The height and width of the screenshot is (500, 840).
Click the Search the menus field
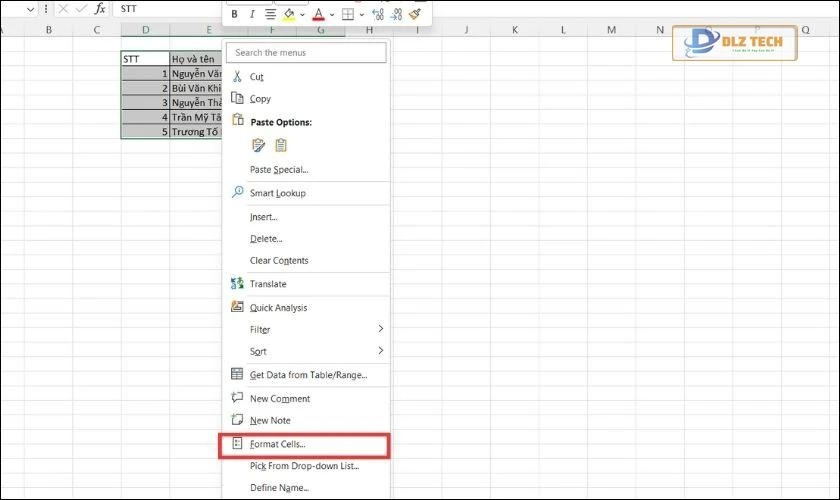pyautogui.click(x=306, y=52)
